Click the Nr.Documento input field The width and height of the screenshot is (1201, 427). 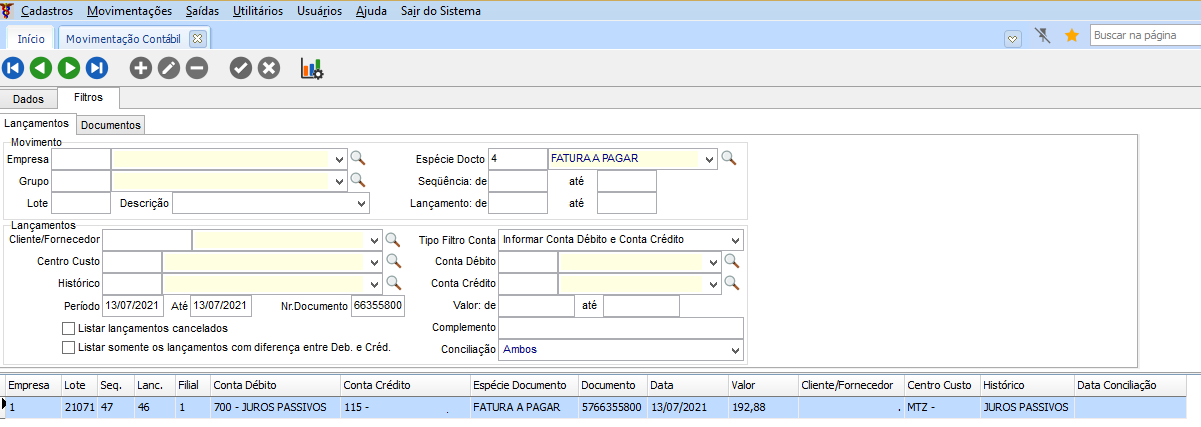tap(378, 306)
